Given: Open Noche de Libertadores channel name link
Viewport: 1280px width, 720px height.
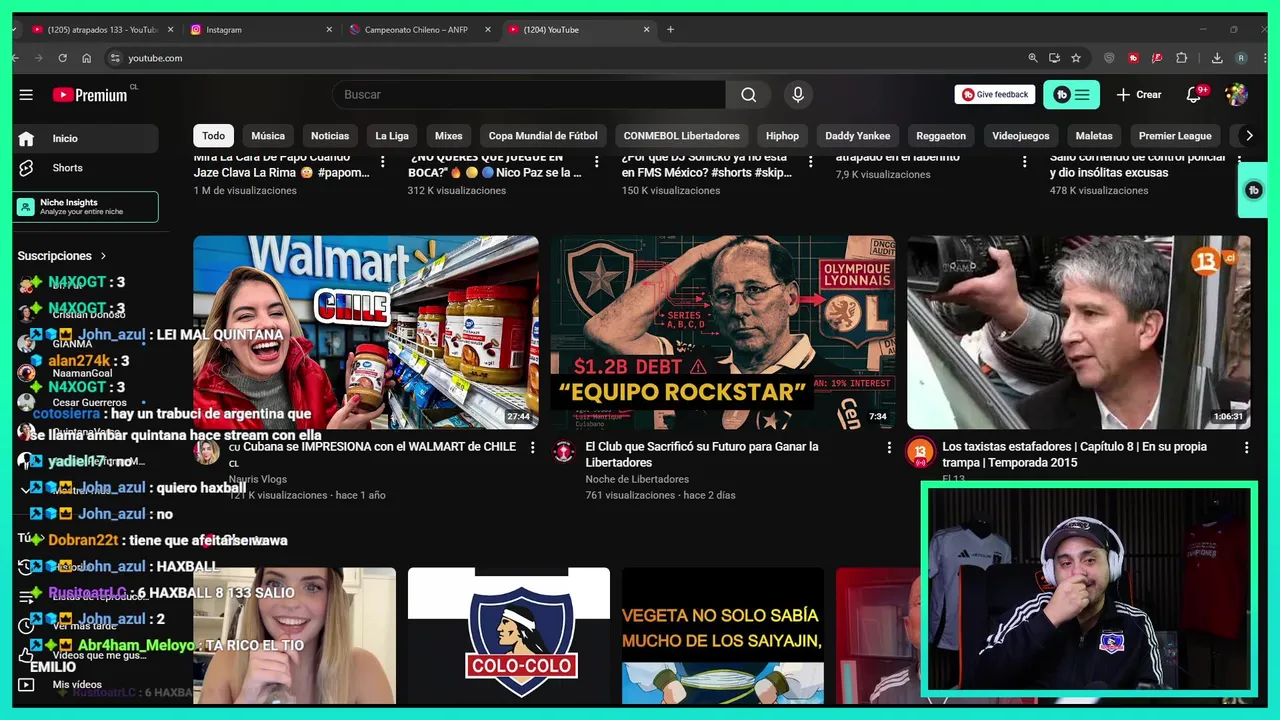Looking at the screenshot, I should click(x=637, y=479).
